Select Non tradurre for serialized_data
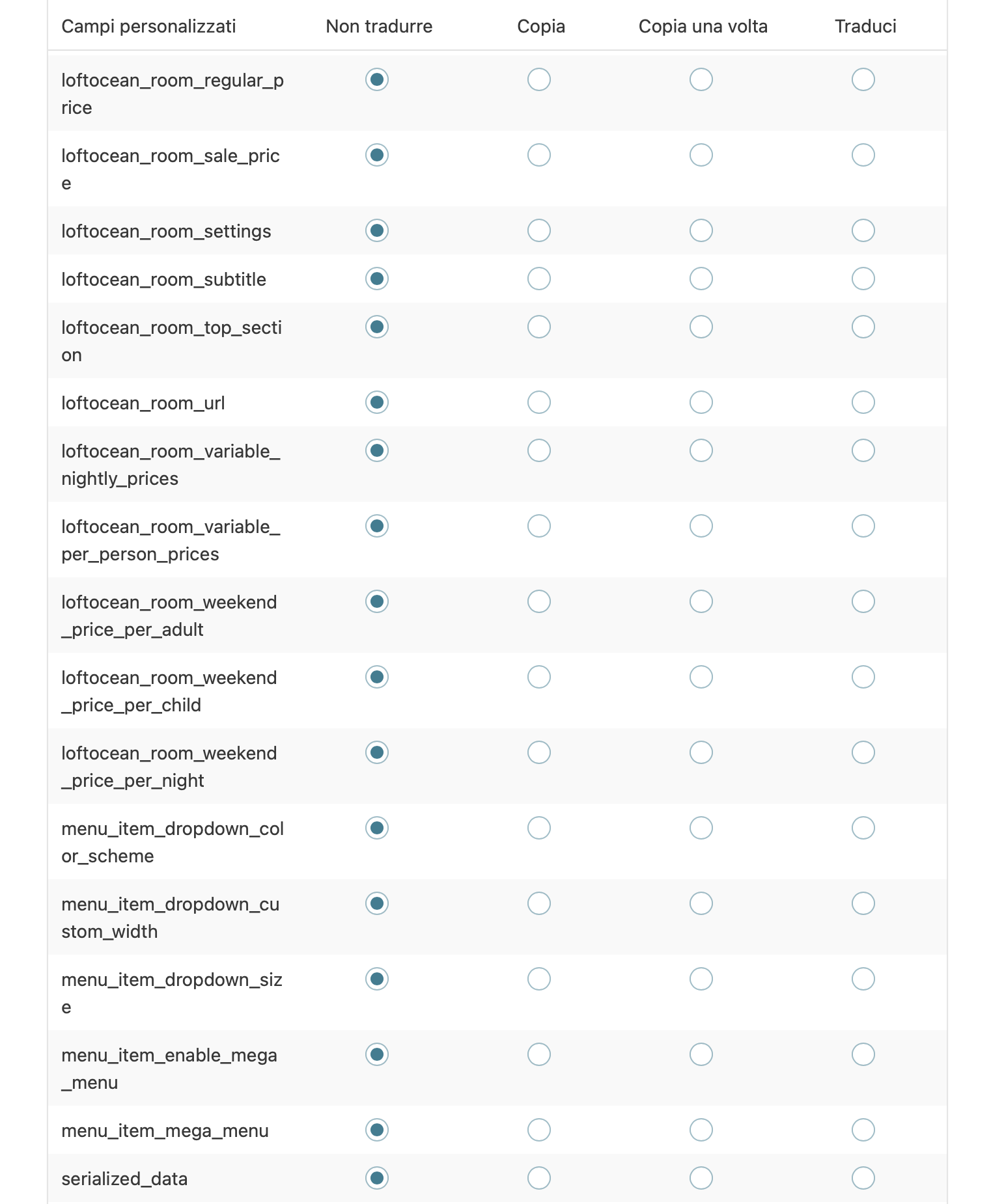This screenshot has width=991, height=1204. [x=377, y=1178]
